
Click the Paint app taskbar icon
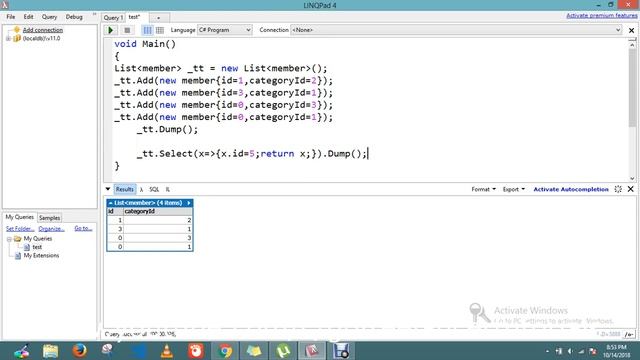tap(21, 351)
